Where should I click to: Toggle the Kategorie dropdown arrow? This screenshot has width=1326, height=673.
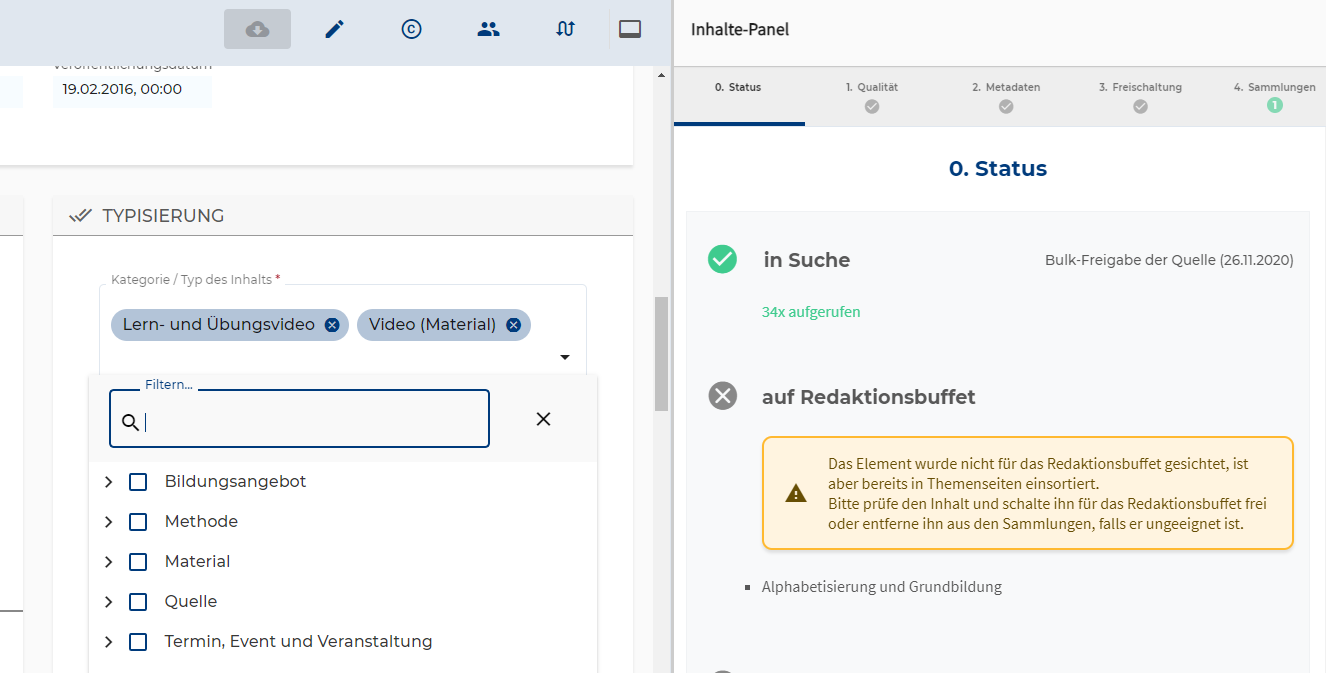tap(565, 357)
